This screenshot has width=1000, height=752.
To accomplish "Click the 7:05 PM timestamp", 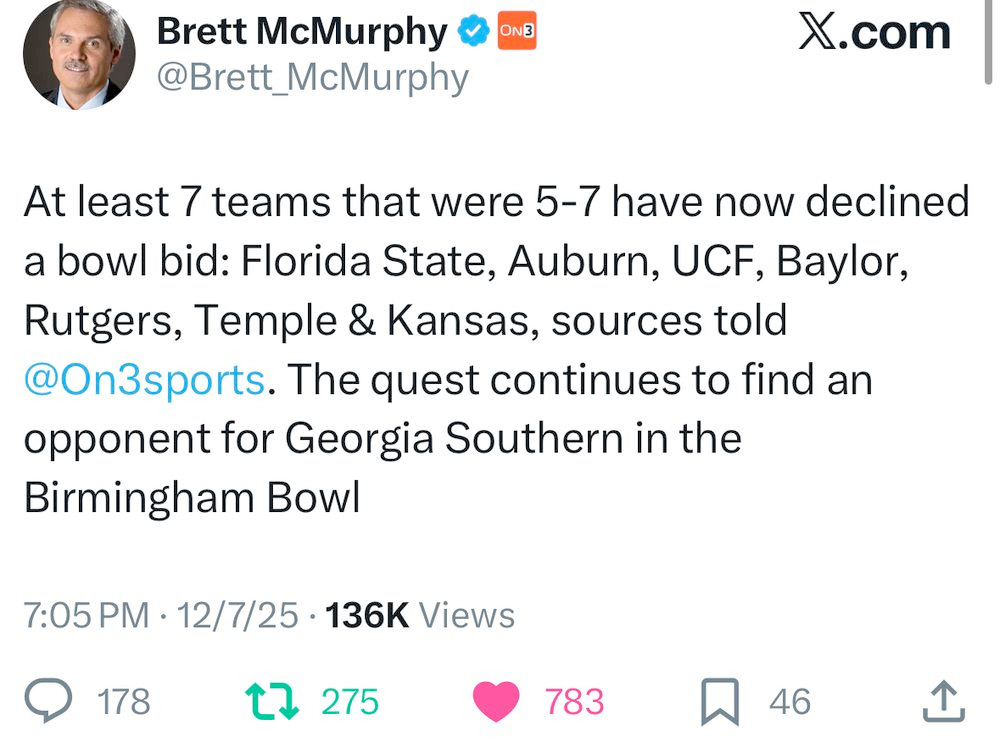I will [86, 615].
